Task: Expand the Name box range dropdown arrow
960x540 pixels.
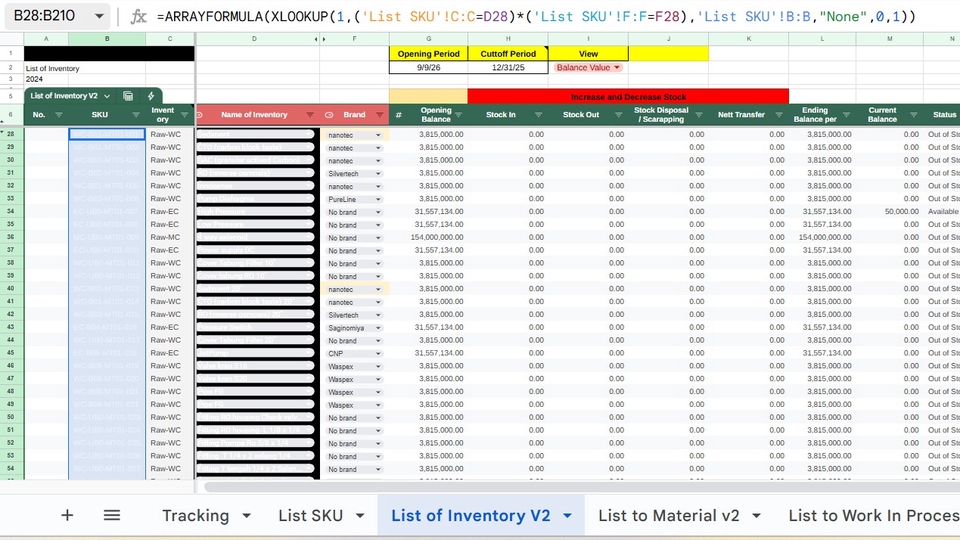Action: [97, 17]
